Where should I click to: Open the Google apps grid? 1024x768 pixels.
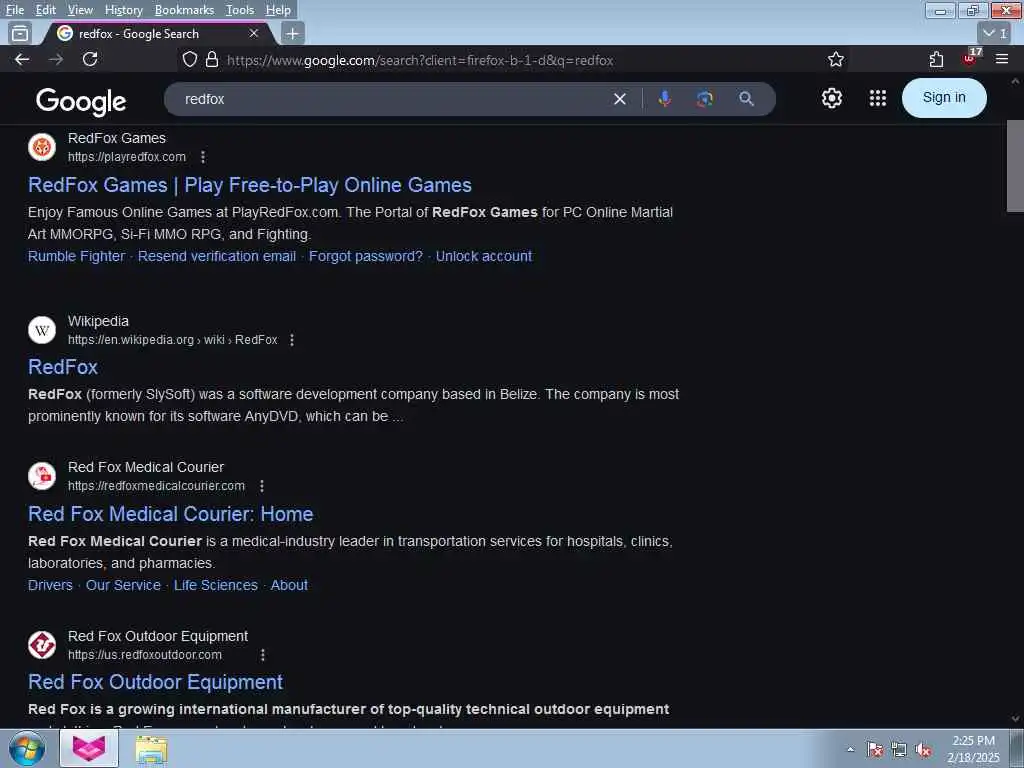(878, 98)
